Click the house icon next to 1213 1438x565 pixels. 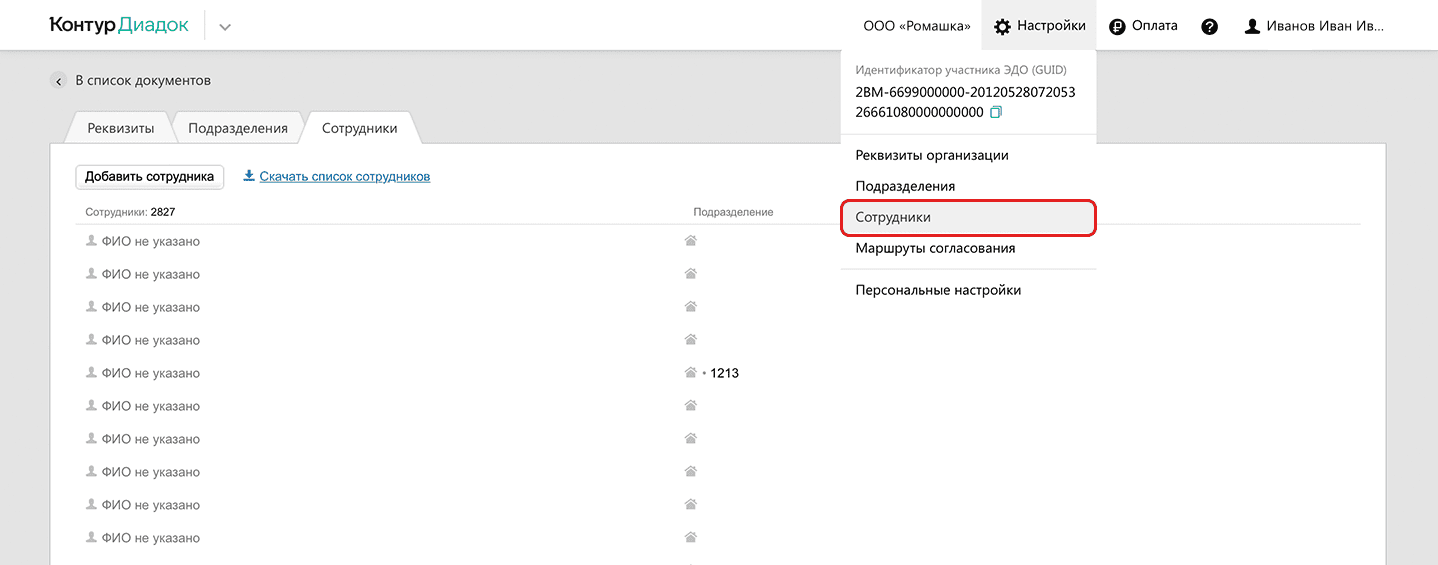tap(690, 373)
